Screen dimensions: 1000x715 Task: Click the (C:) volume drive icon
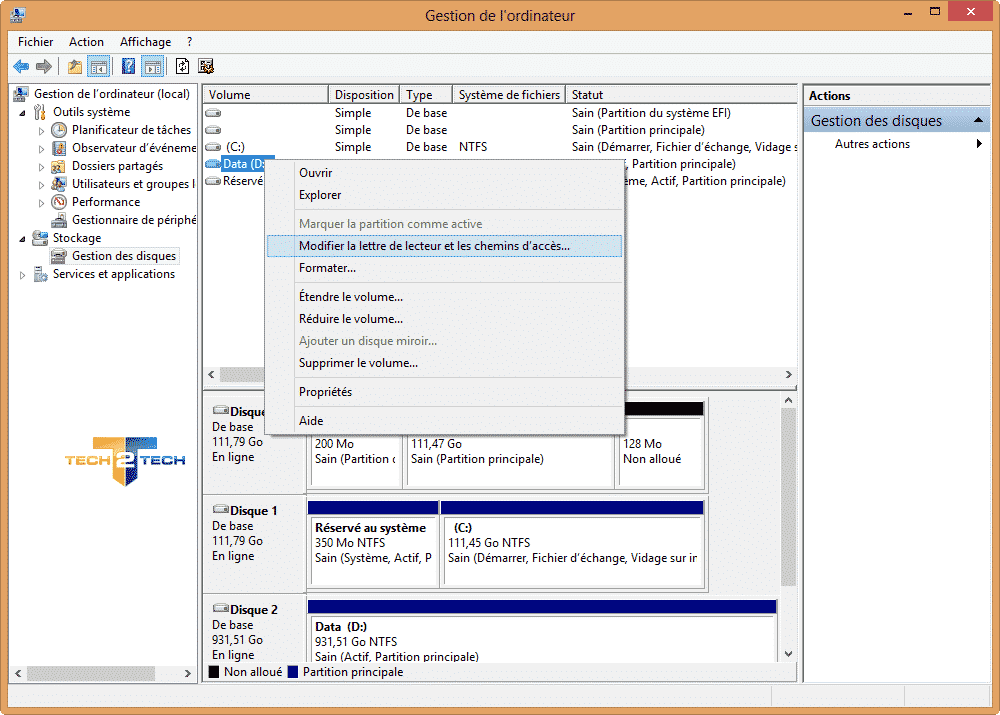click(x=213, y=147)
